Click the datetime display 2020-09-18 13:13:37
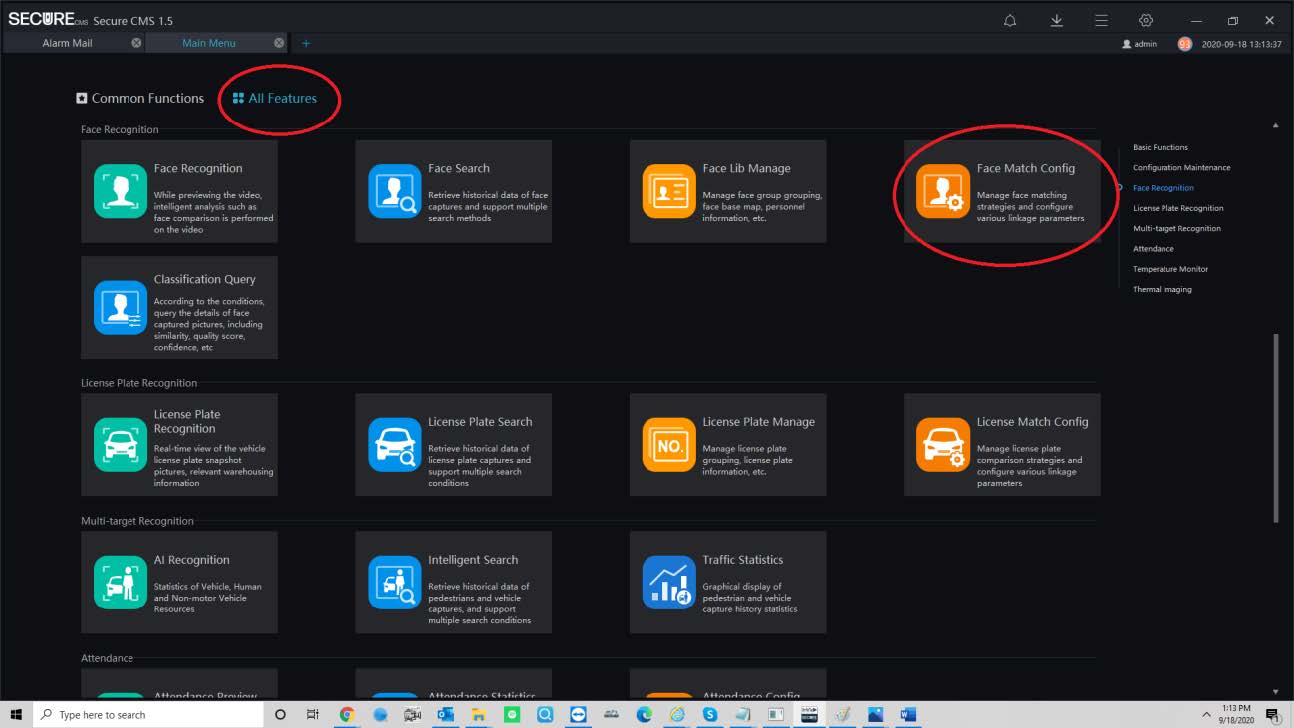1294x728 pixels. [1241, 44]
